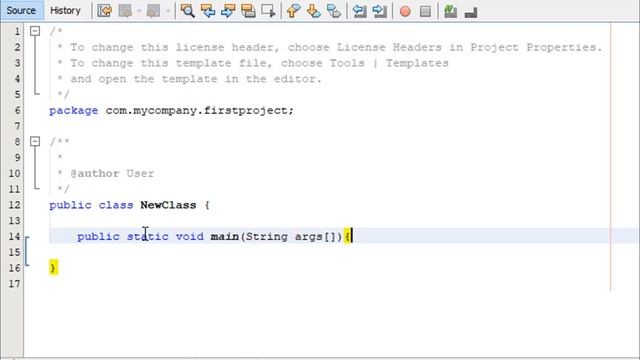Click the greyed Back navigation icon
640x360 pixels.
coord(126,11)
